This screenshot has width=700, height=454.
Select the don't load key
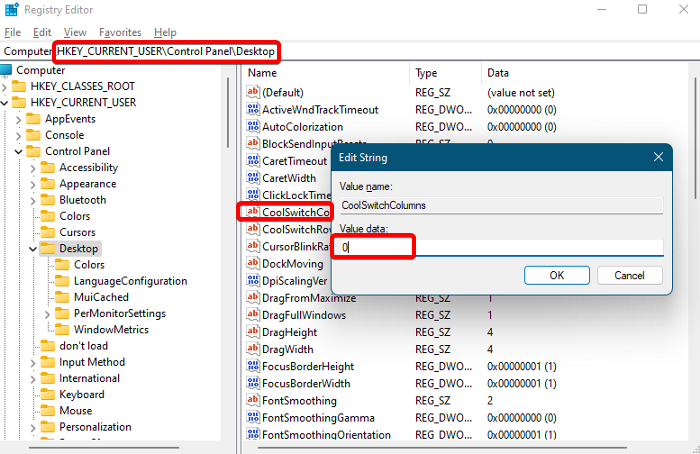tap(83, 346)
